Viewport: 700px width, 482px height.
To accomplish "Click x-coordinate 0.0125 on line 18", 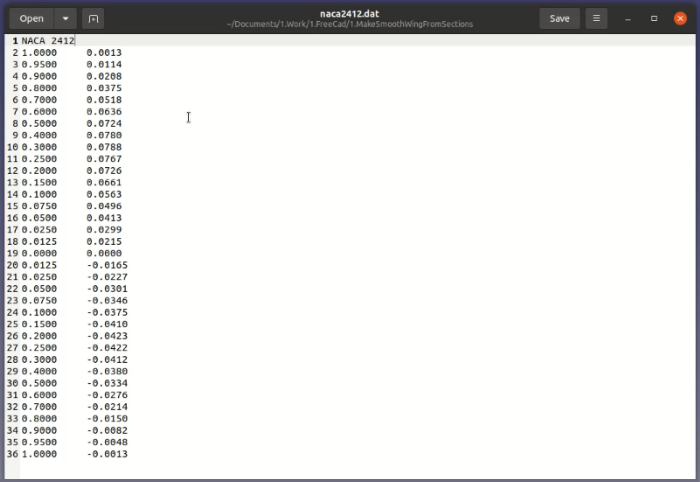I will click(x=39, y=241).
